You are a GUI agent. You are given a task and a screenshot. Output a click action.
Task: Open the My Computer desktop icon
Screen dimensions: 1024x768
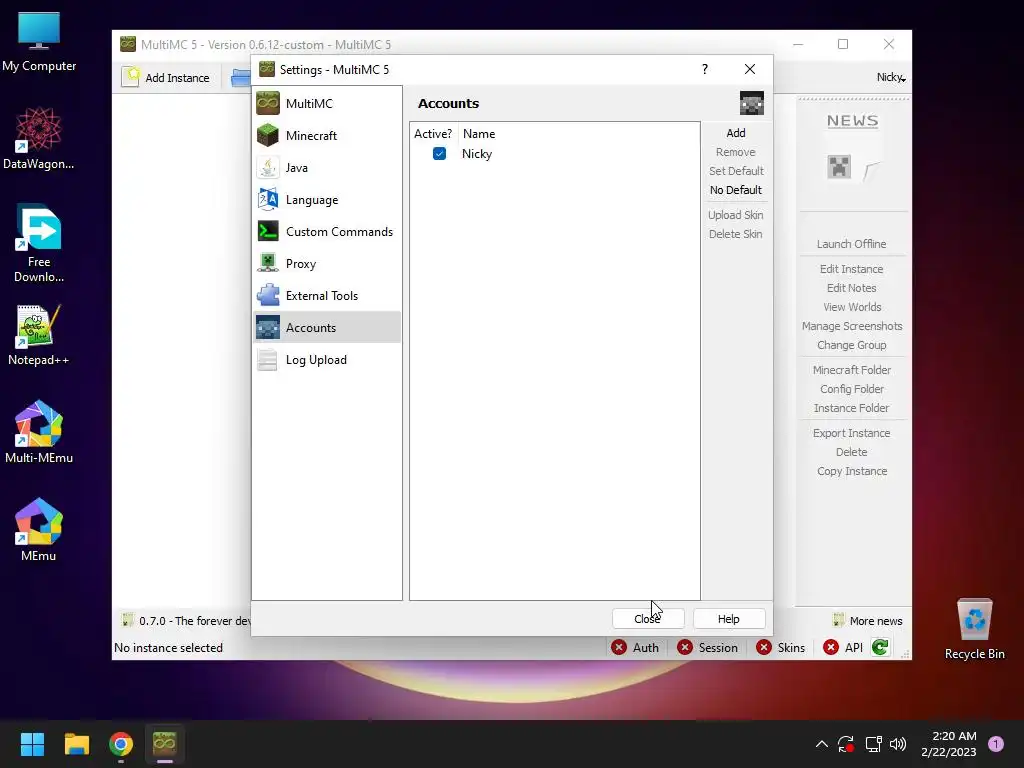[x=39, y=41]
